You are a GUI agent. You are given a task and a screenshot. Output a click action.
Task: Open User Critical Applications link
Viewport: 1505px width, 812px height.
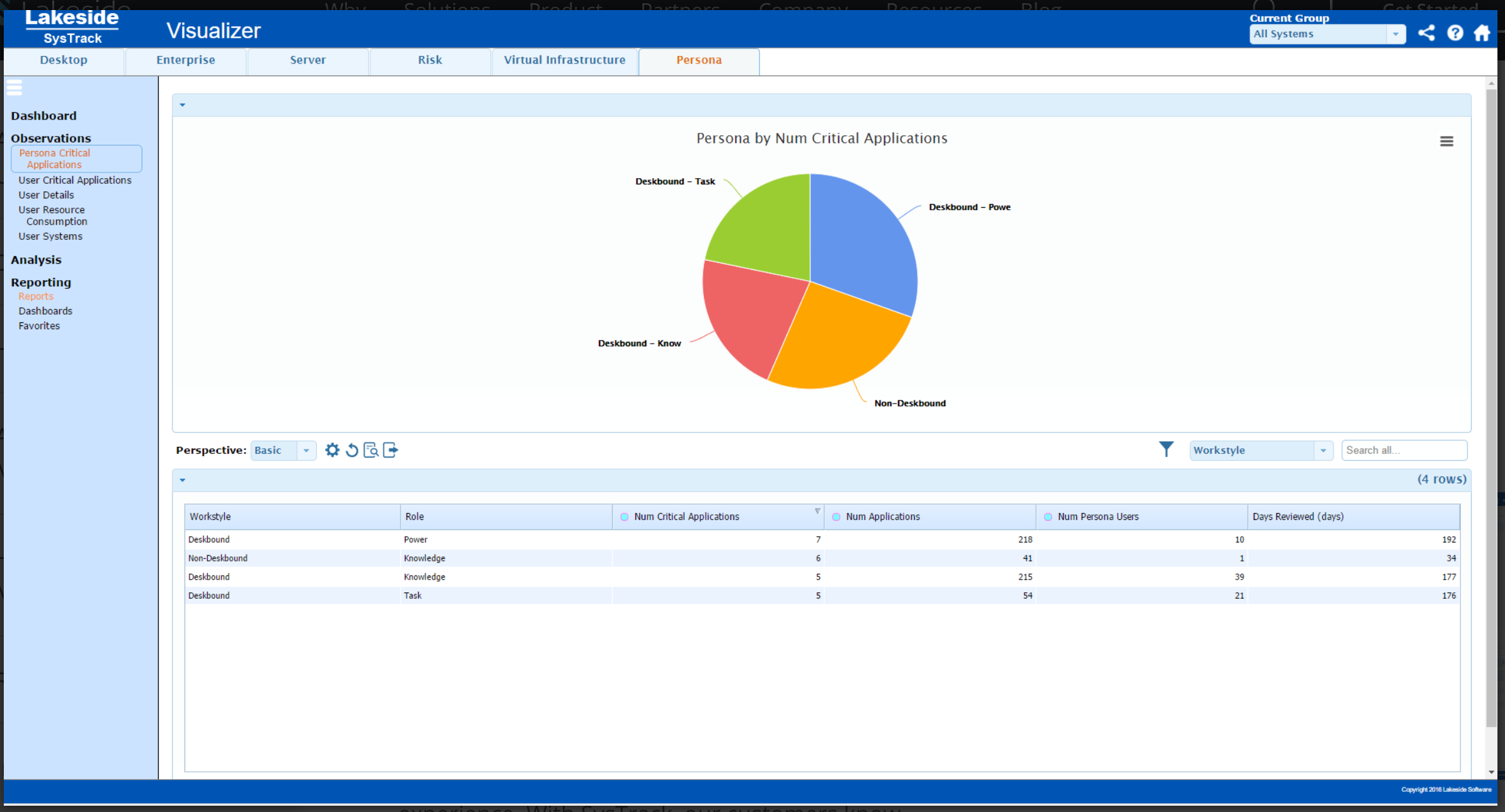(x=75, y=180)
